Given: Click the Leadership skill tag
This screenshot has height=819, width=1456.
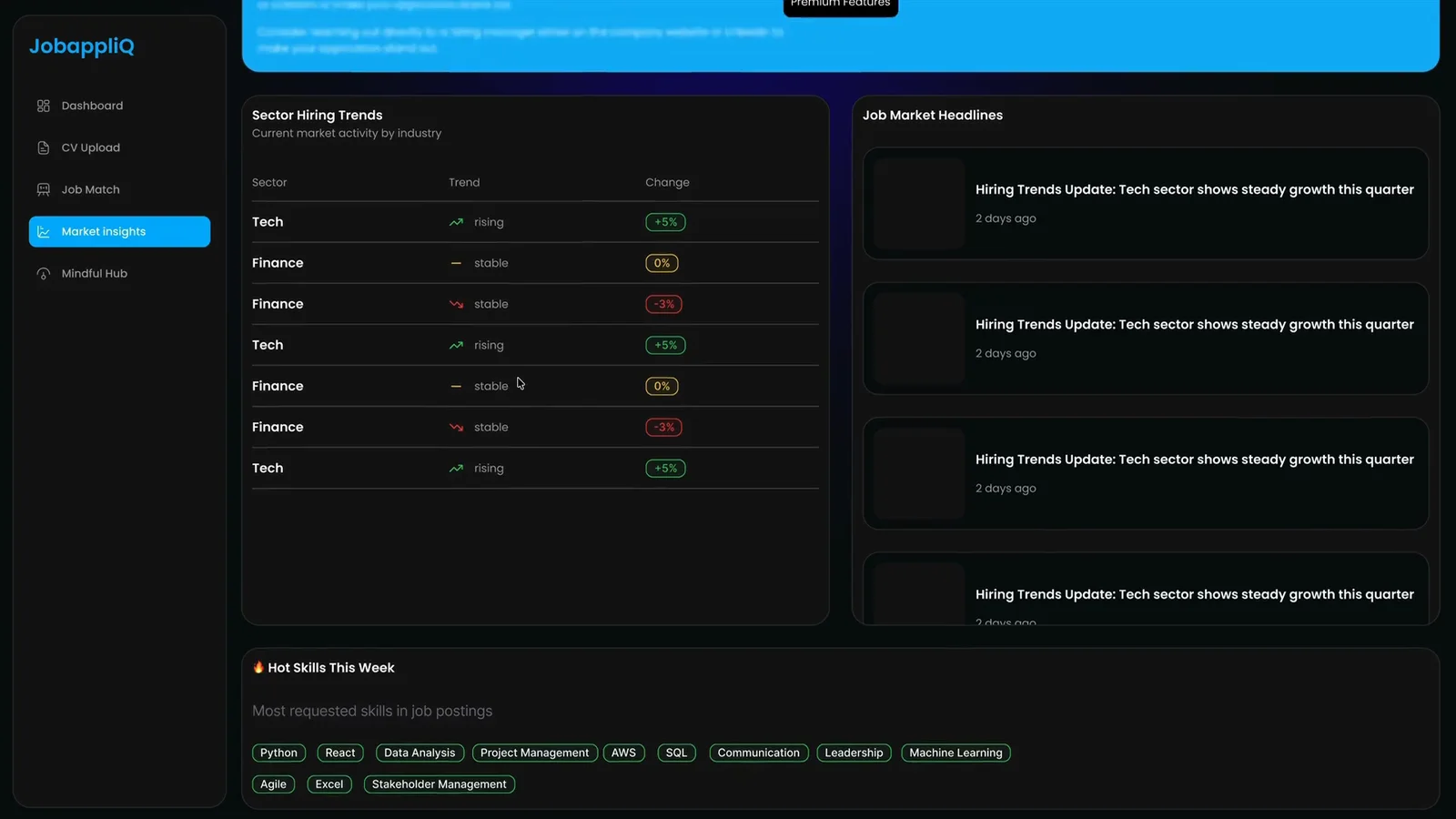Looking at the screenshot, I should click(x=854, y=753).
